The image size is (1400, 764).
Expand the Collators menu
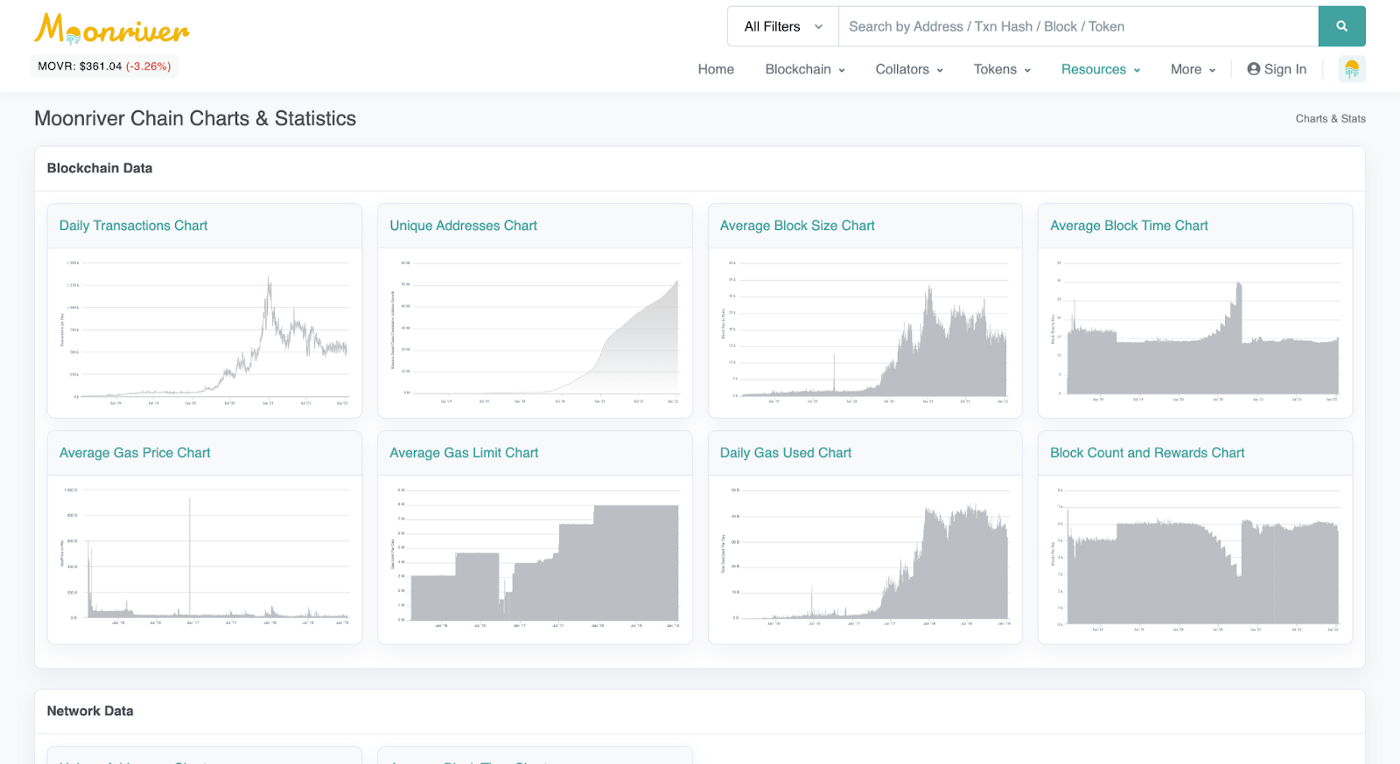click(x=909, y=69)
